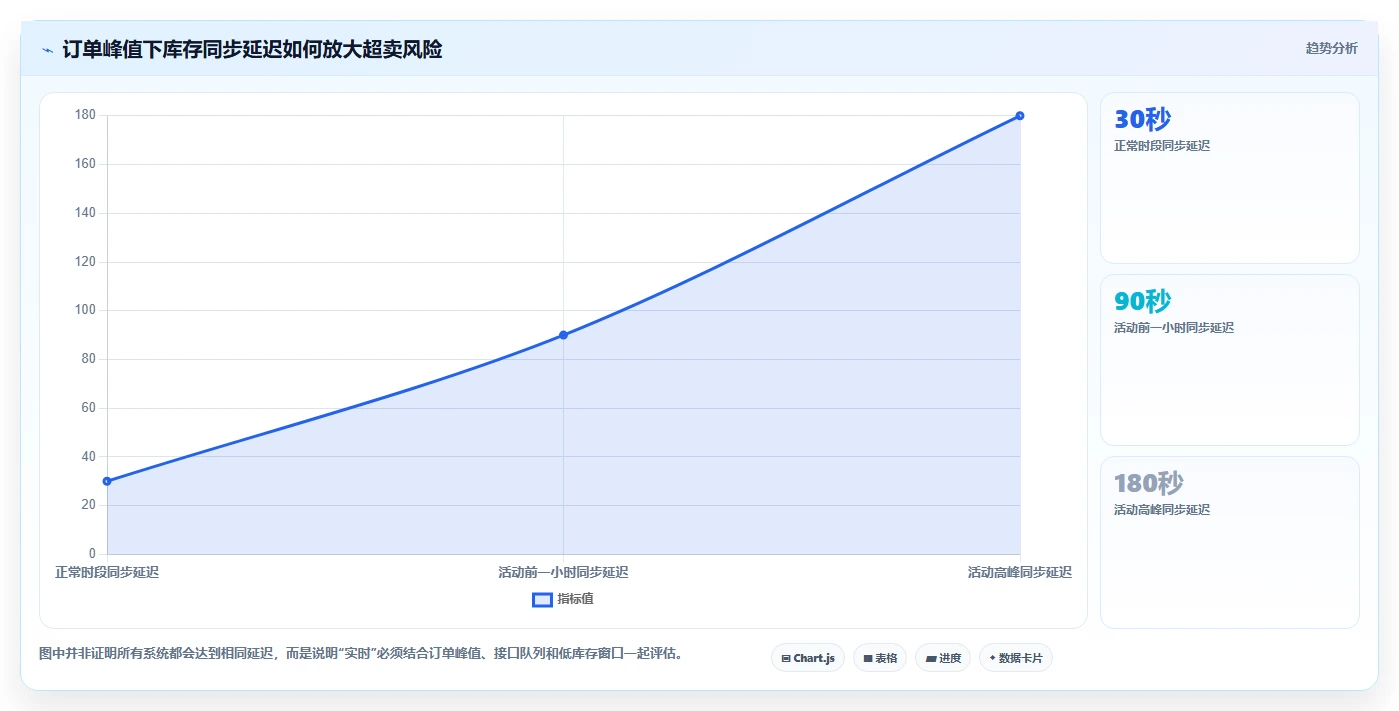Image resolution: width=1399 pixels, height=711 pixels.
Task: Click the data point at 正常时段同步延迟
Action: click(107, 481)
